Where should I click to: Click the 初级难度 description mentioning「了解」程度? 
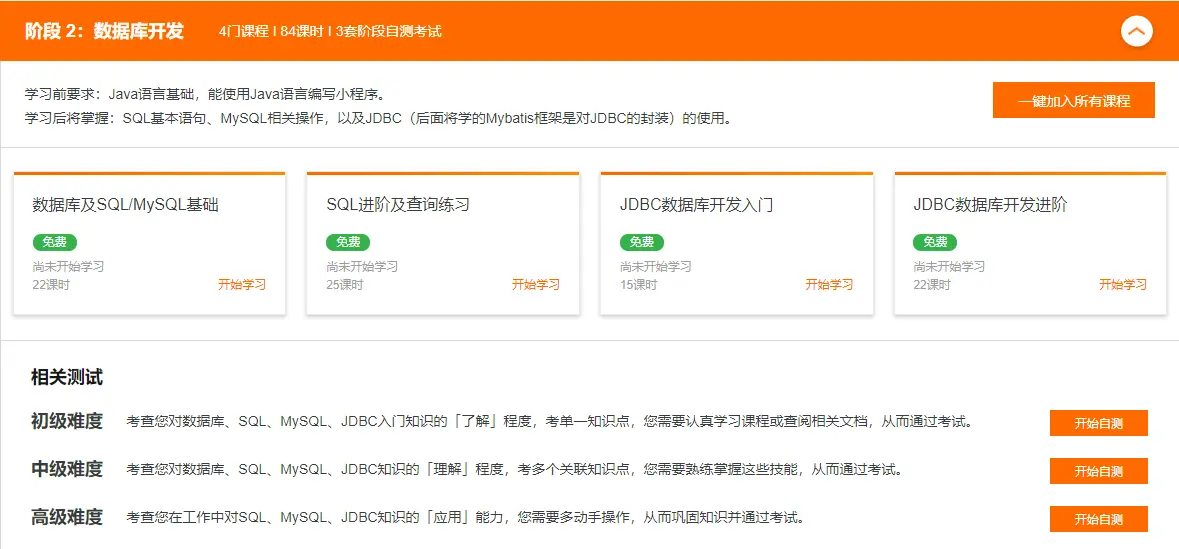(550, 421)
